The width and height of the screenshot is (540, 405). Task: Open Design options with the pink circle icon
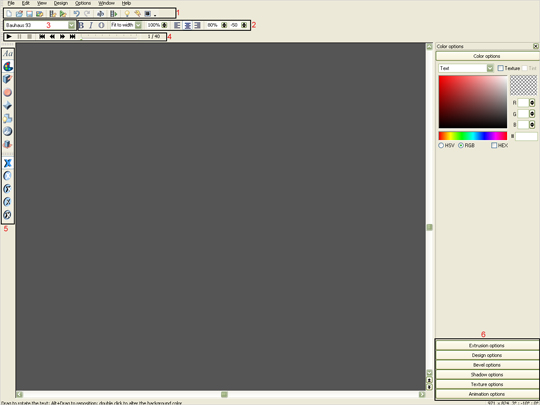point(8,92)
